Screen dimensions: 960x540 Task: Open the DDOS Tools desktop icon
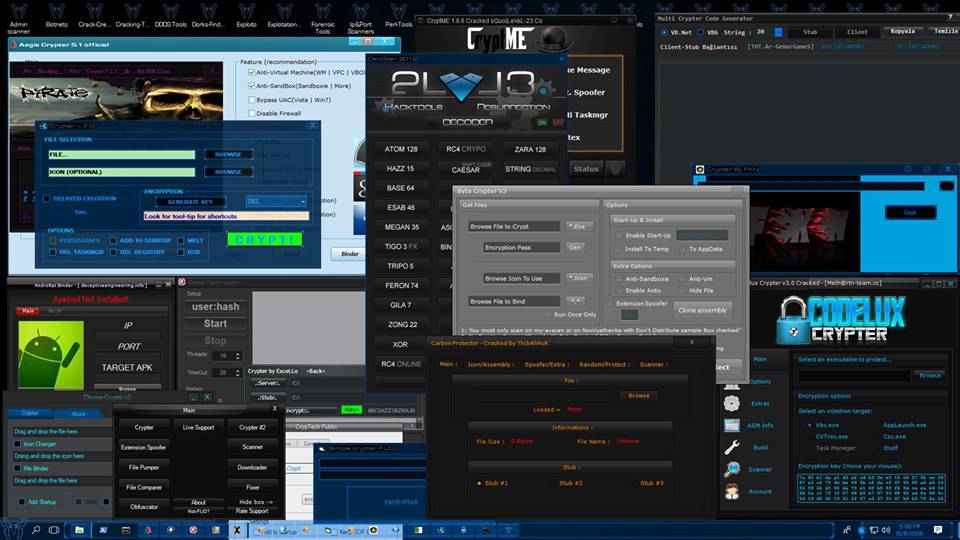coord(170,16)
